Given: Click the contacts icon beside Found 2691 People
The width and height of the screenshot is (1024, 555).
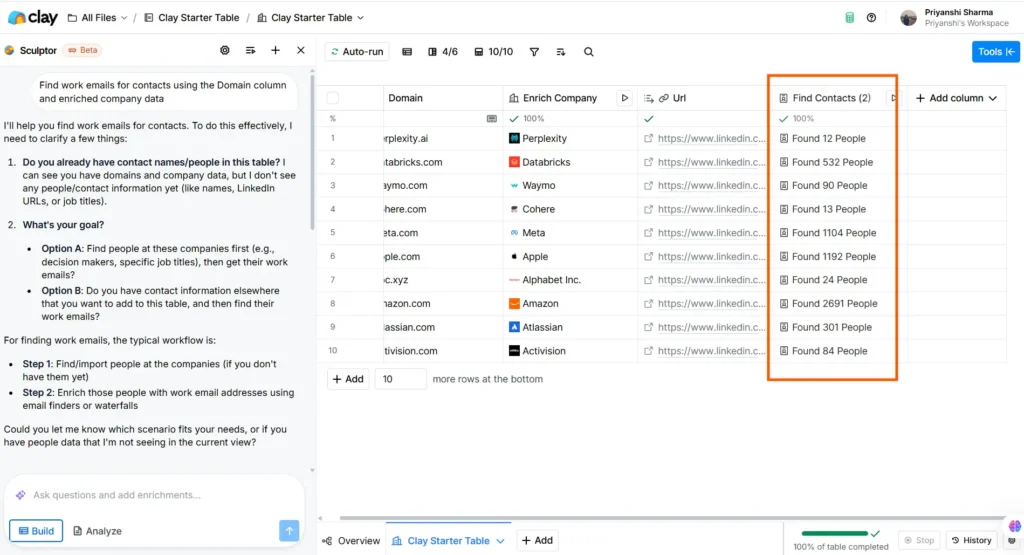Looking at the screenshot, I should click(784, 304).
